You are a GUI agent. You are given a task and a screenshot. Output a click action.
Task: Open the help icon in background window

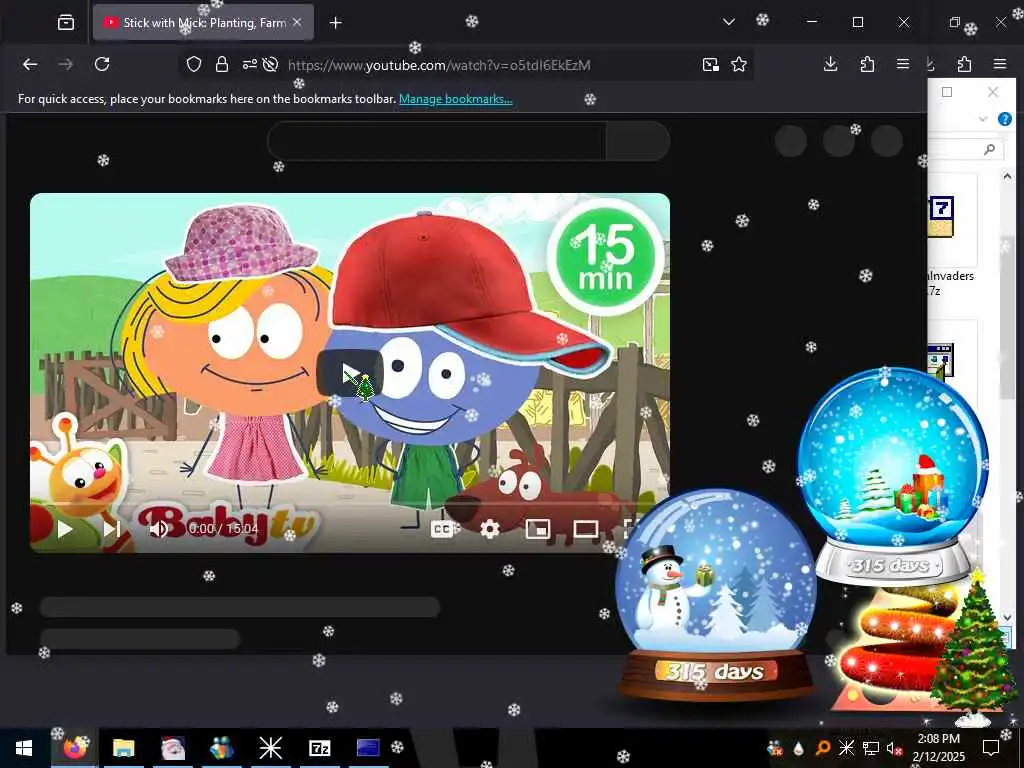click(x=1004, y=119)
